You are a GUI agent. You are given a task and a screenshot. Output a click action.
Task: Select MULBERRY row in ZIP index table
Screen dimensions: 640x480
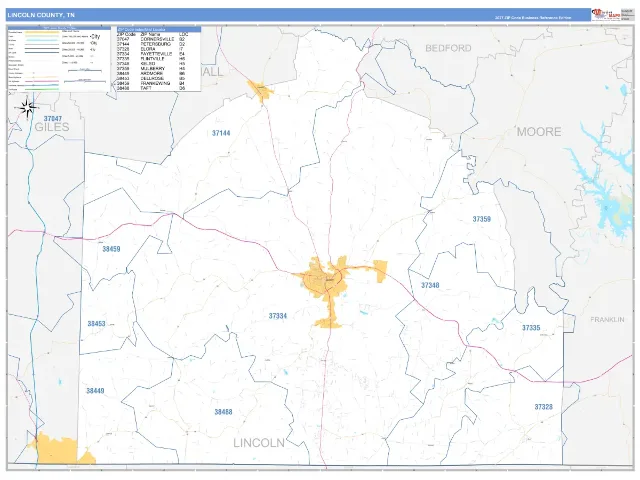click(x=151, y=69)
